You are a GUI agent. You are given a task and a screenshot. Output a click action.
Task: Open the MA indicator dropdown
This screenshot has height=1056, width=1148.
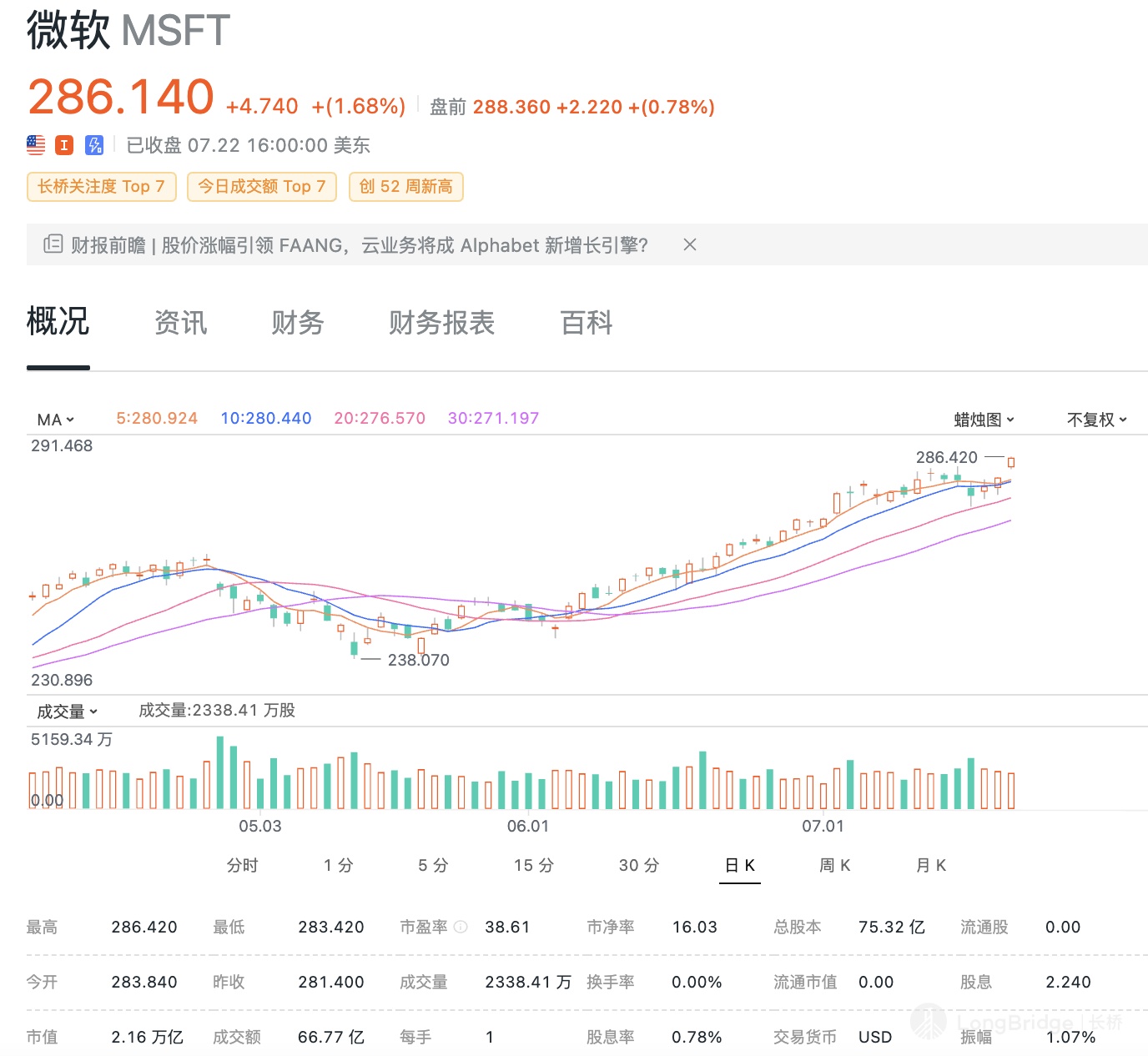point(56,420)
